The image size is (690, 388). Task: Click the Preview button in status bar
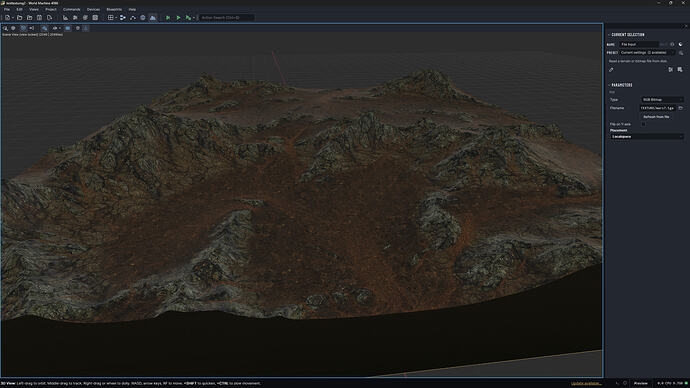pyautogui.click(x=641, y=383)
